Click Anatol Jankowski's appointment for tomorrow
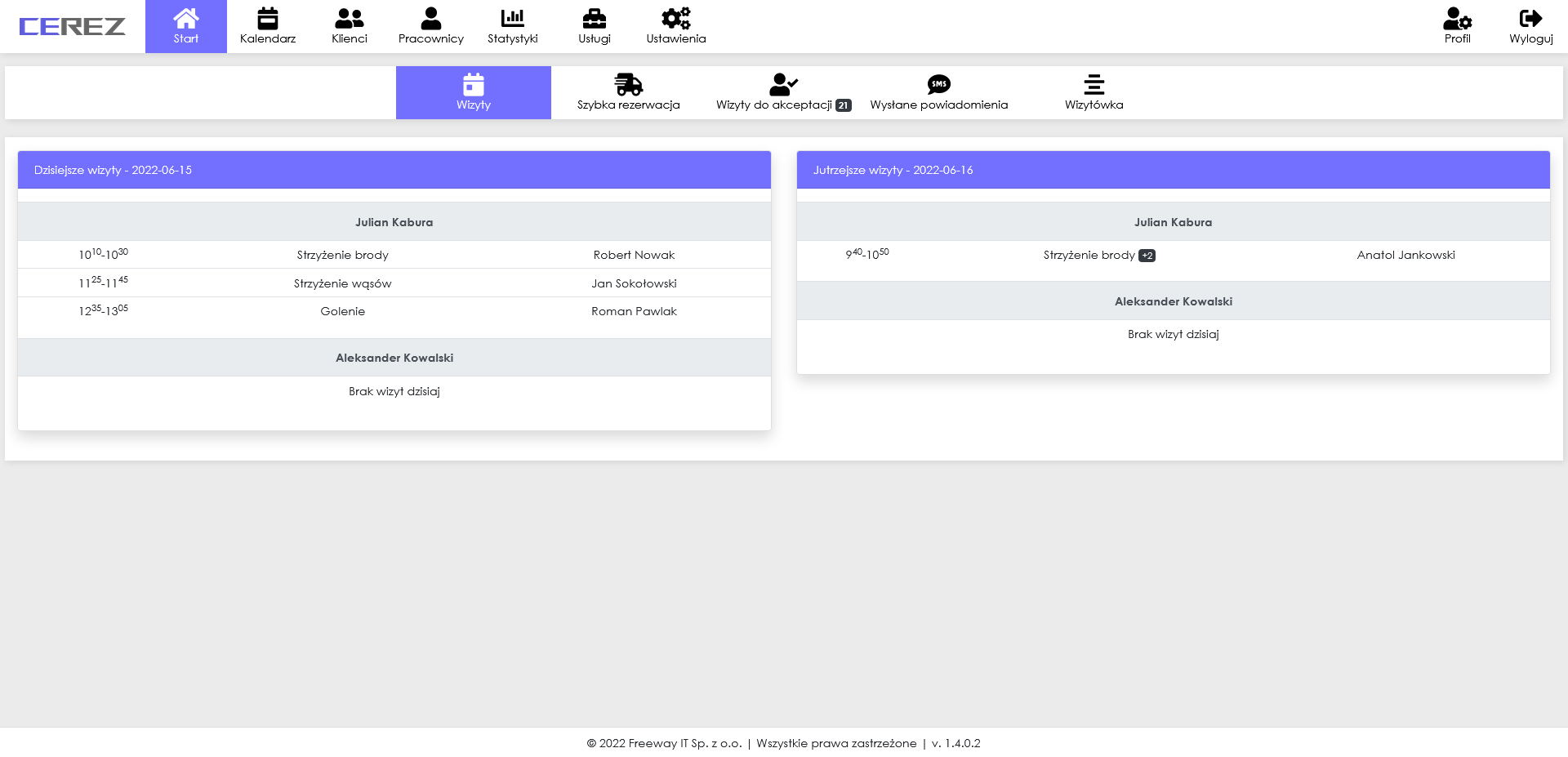The image size is (1568, 757). [1405, 255]
